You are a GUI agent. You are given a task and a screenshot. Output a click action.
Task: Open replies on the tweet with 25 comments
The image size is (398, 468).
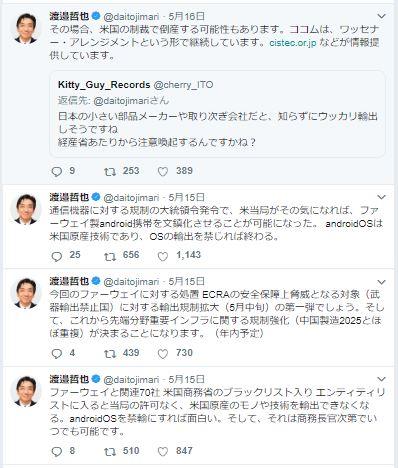pyautogui.click(x=57, y=256)
